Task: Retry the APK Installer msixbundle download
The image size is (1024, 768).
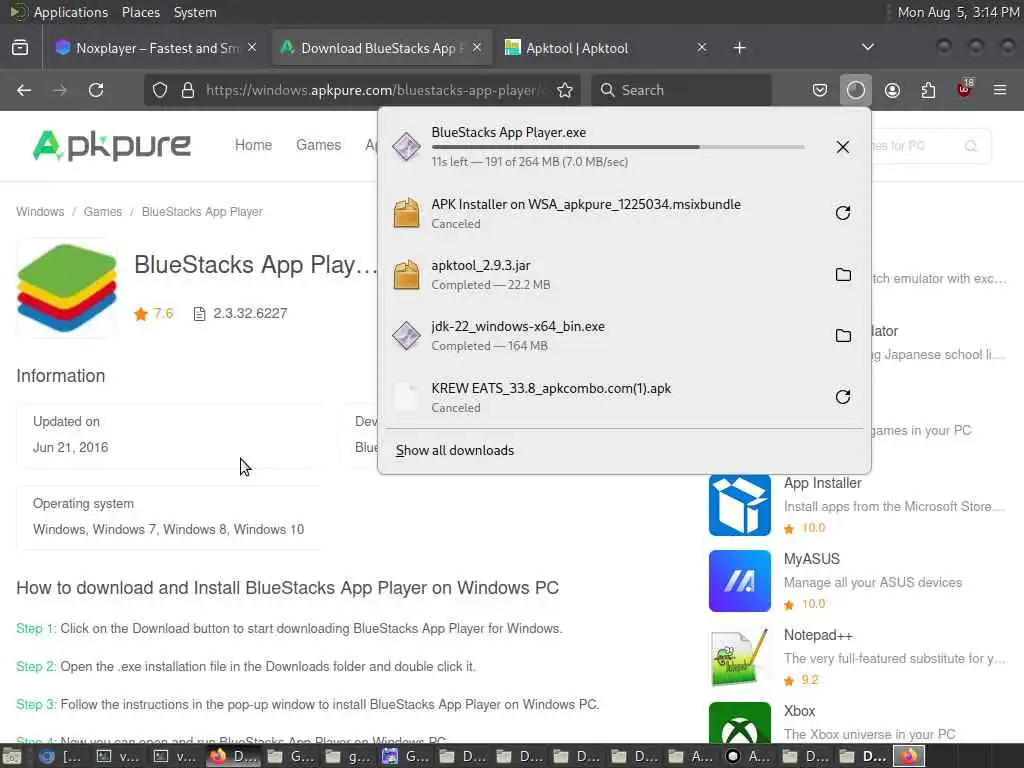Action: 842,213
